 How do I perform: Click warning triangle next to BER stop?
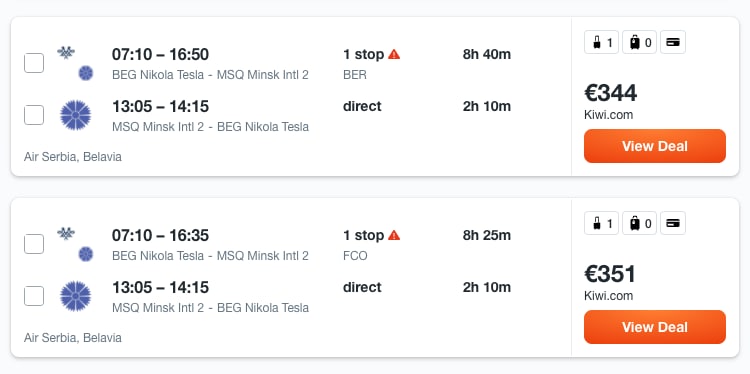point(394,54)
